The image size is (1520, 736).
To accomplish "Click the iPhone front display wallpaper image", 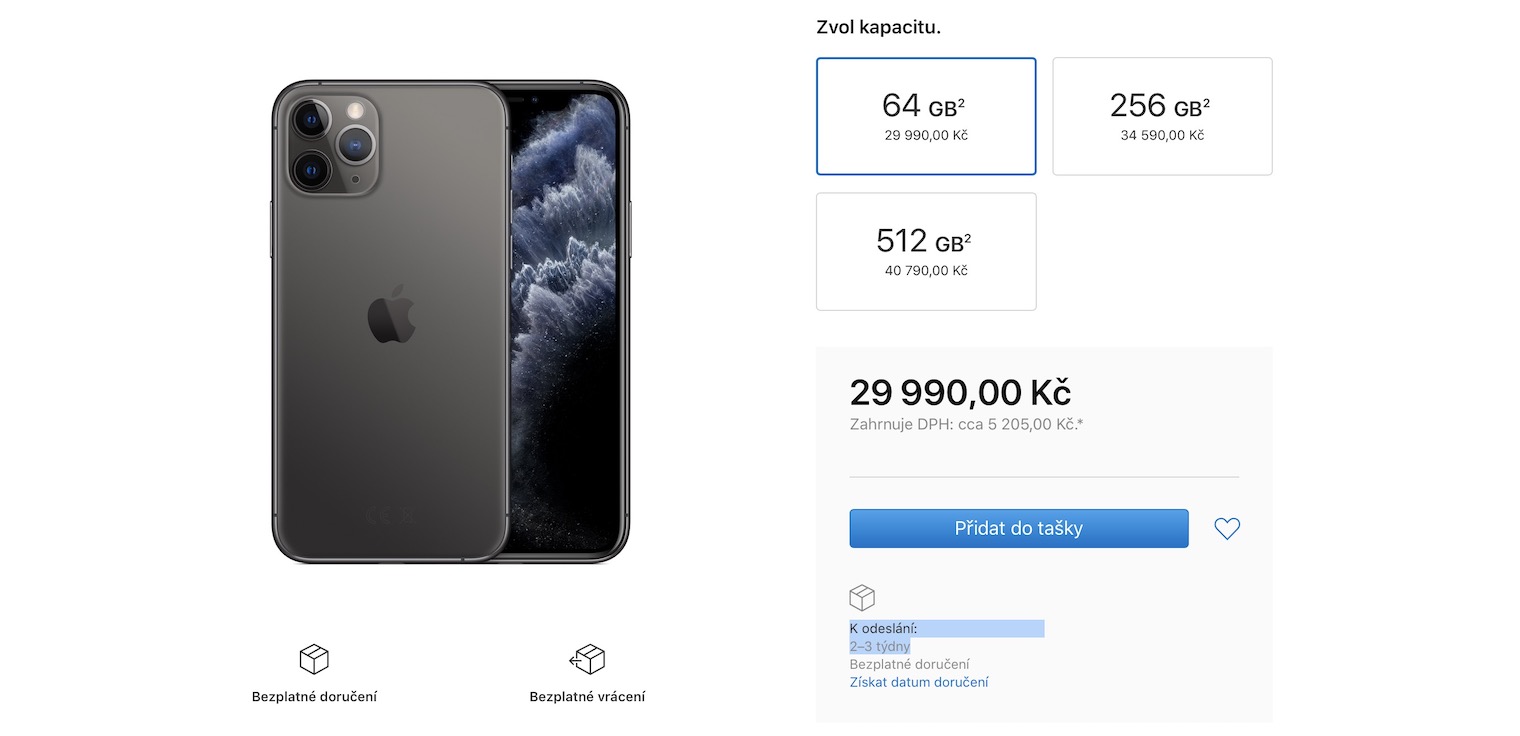I will (x=567, y=300).
